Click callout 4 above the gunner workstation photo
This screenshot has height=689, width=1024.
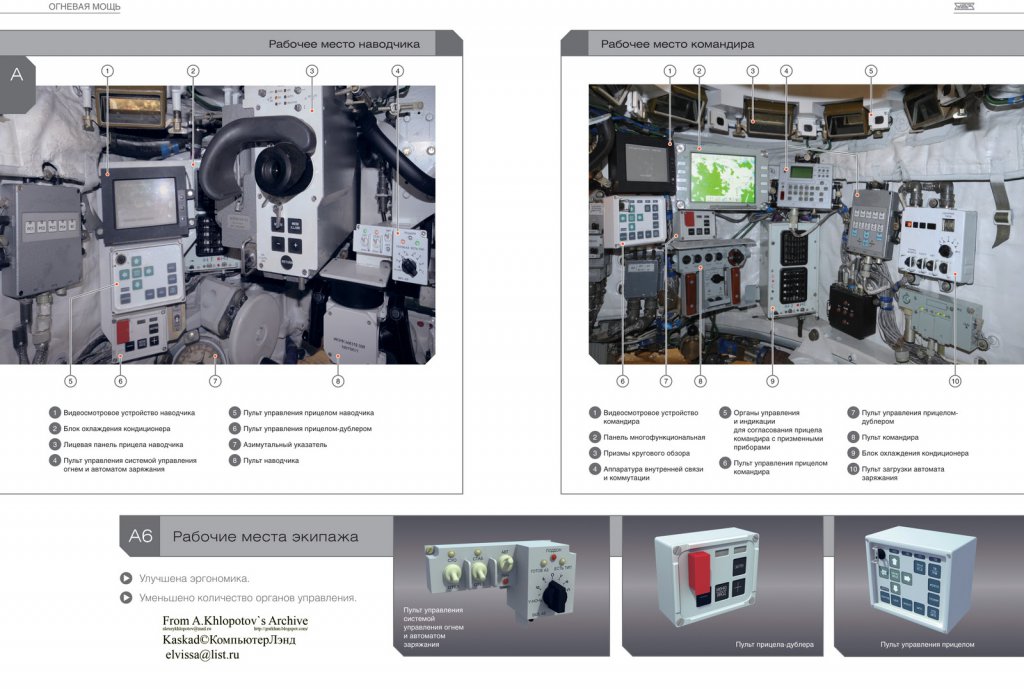coord(397,71)
